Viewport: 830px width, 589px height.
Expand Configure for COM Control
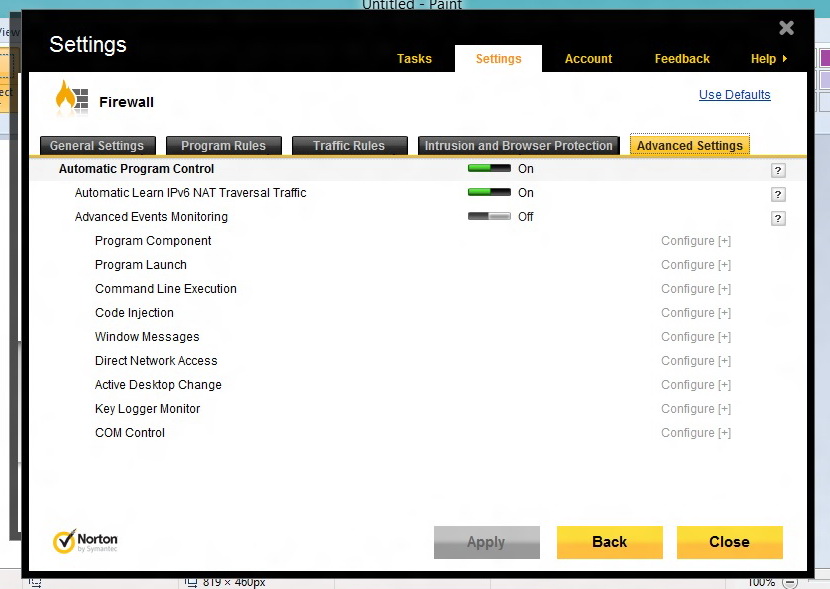tap(695, 433)
